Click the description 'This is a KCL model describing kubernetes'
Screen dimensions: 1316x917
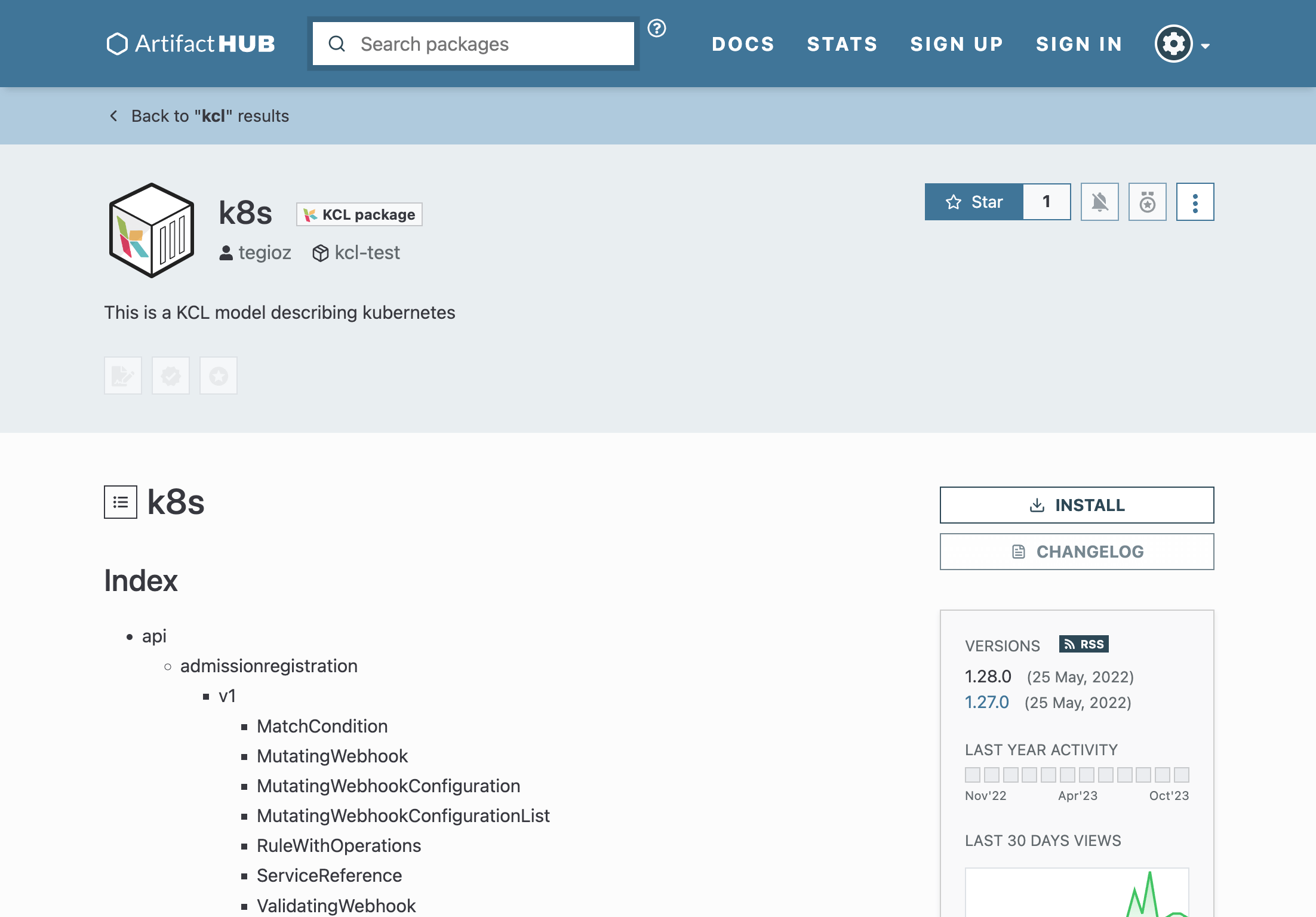point(280,312)
